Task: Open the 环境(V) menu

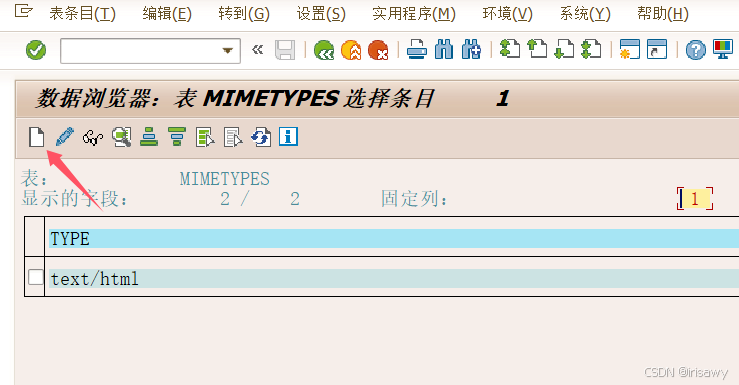Action: [508, 14]
